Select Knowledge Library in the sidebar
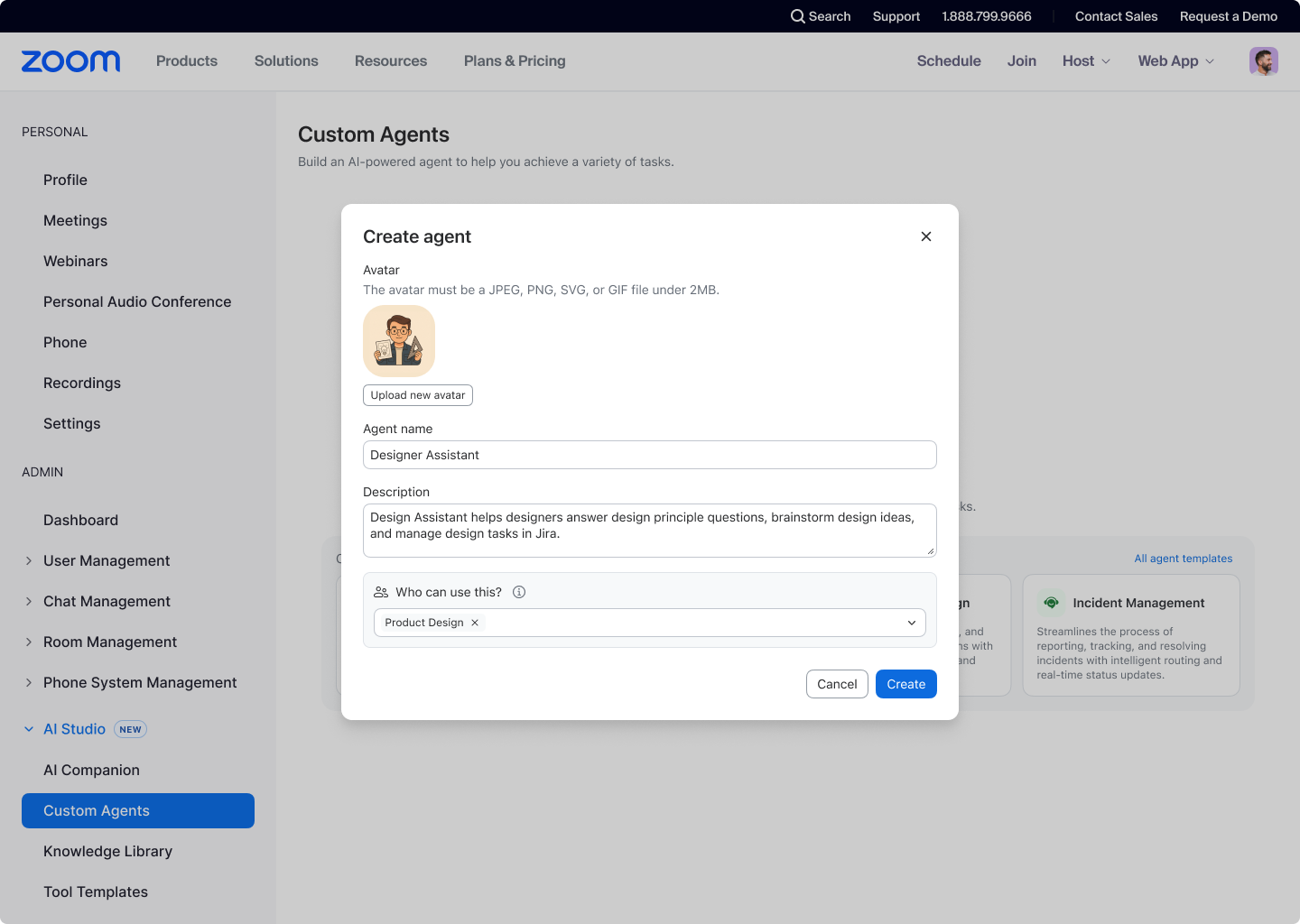Viewport: 1300px width, 924px height. [x=107, y=851]
